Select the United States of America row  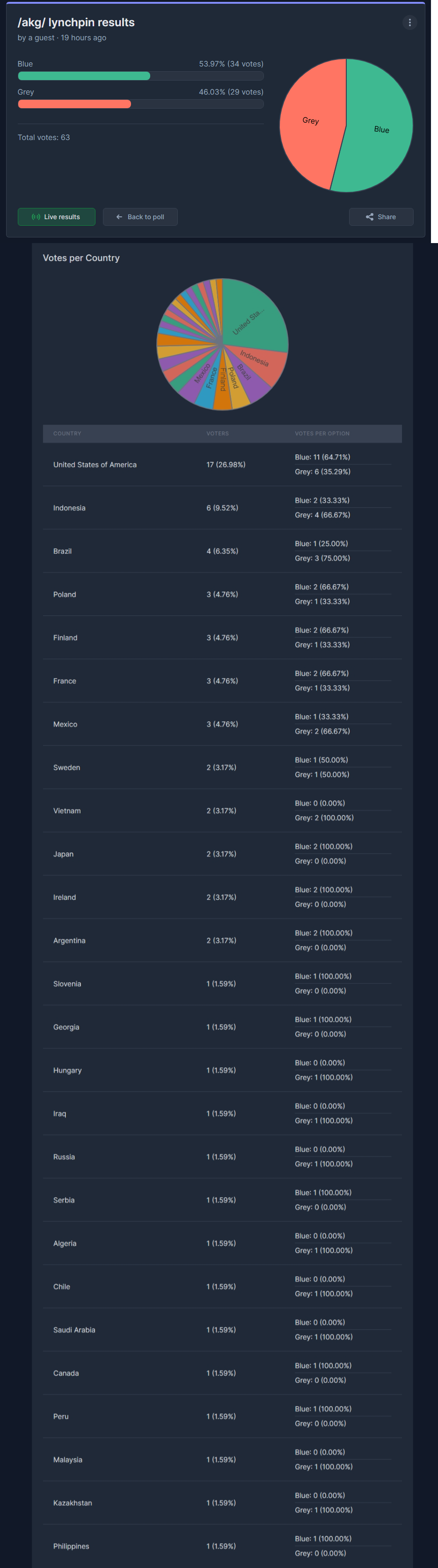(x=222, y=465)
